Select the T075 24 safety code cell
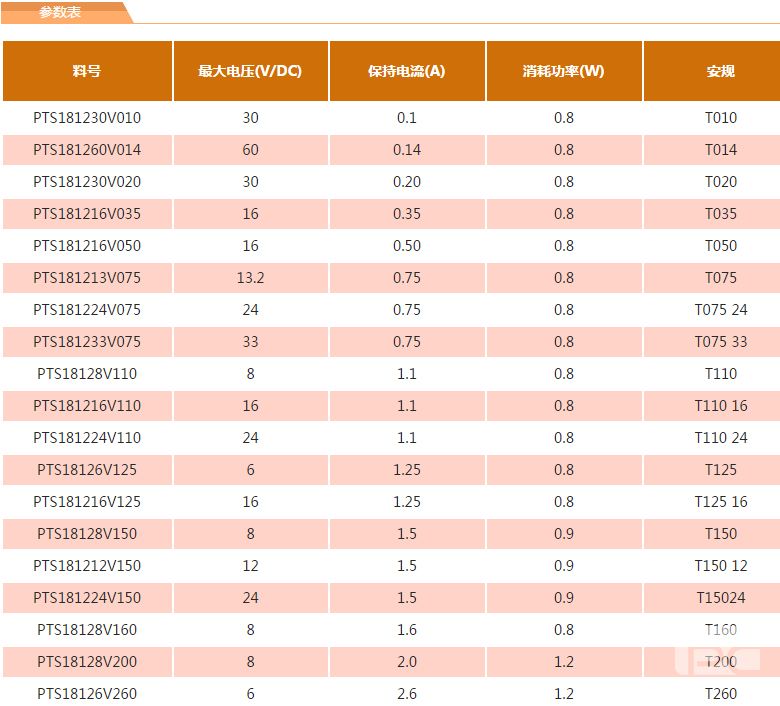This screenshot has height=706, width=780. click(x=720, y=310)
